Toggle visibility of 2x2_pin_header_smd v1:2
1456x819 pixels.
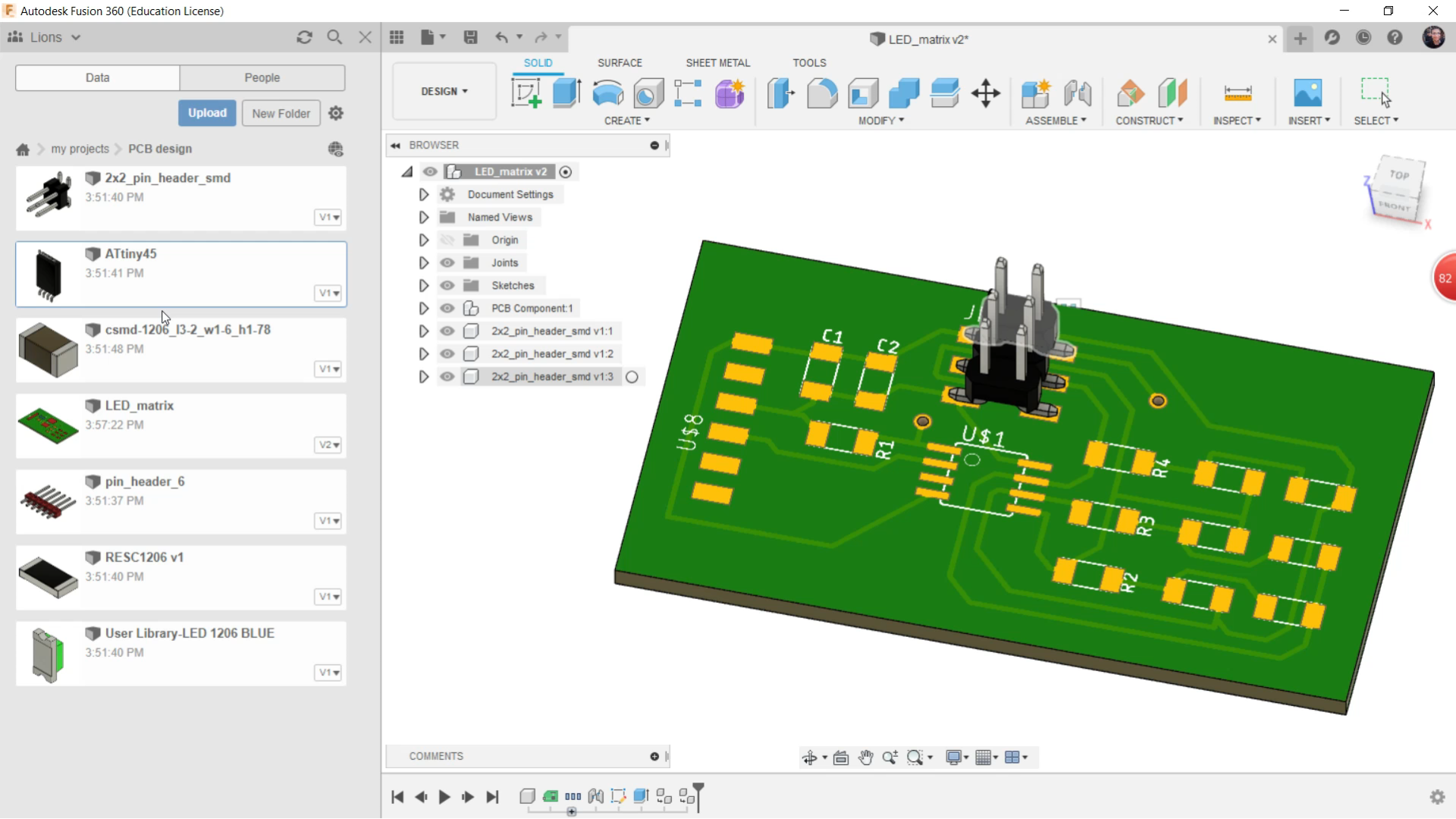[447, 353]
